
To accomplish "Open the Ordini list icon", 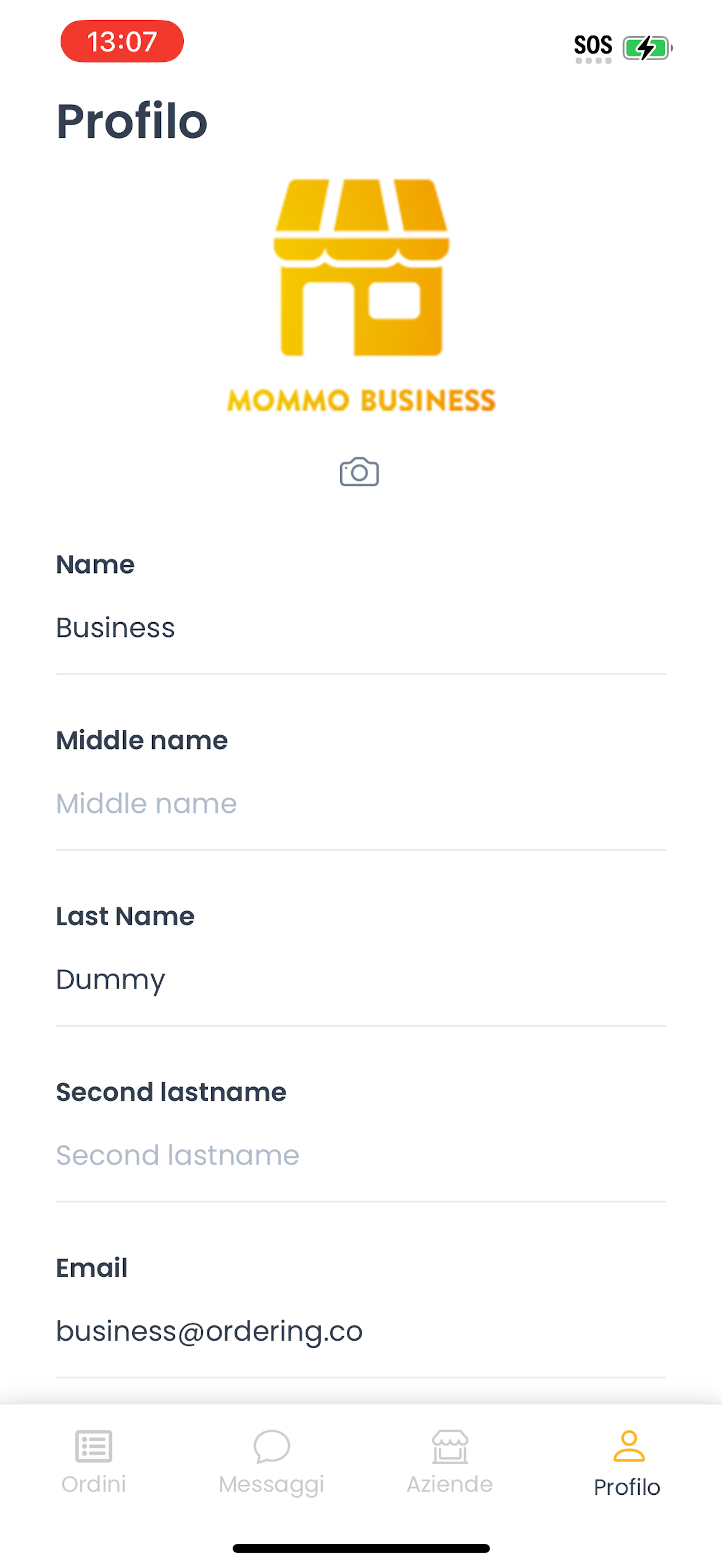I will tap(94, 1446).
